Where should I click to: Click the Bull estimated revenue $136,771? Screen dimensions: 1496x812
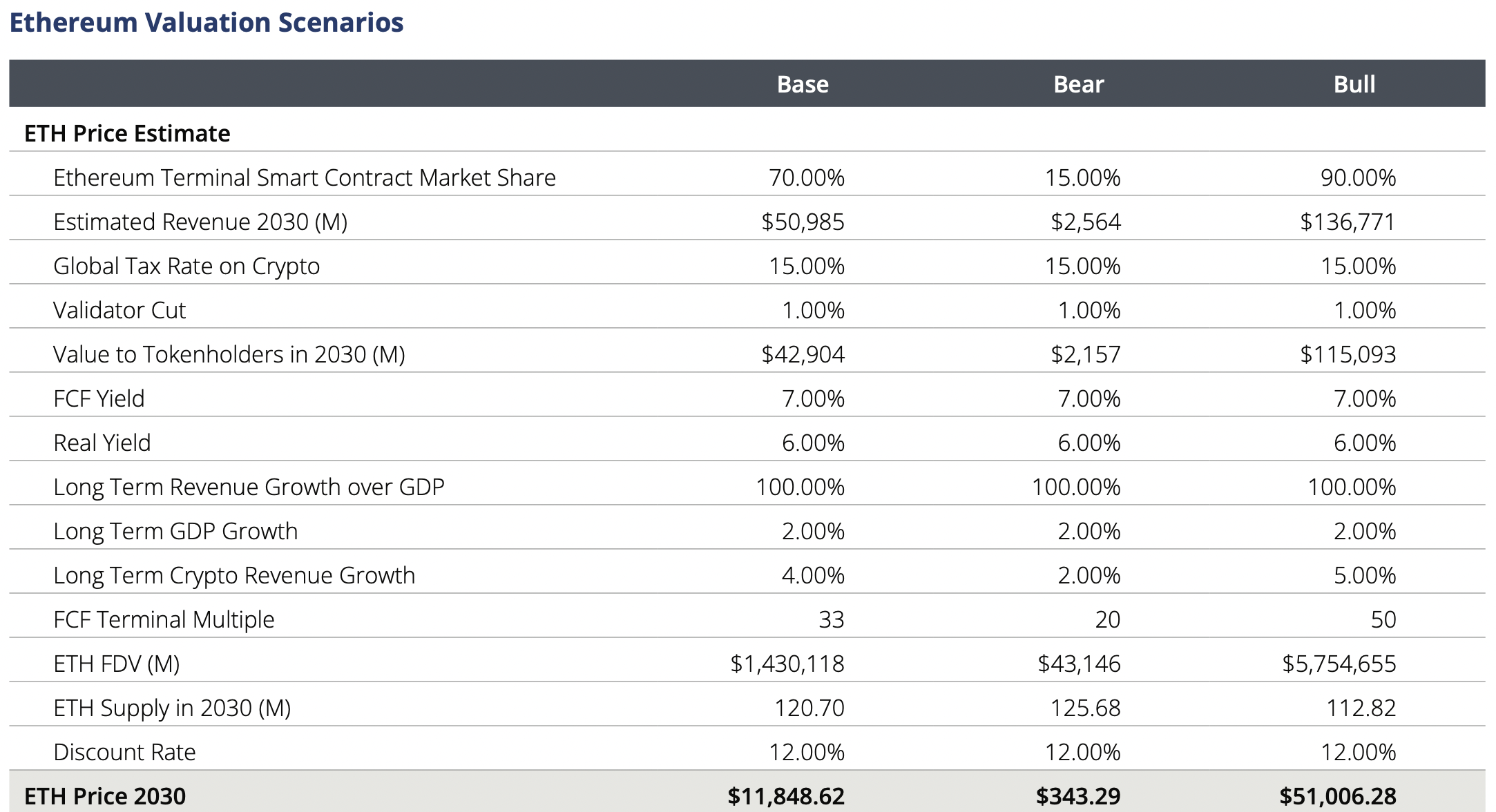tap(1348, 222)
